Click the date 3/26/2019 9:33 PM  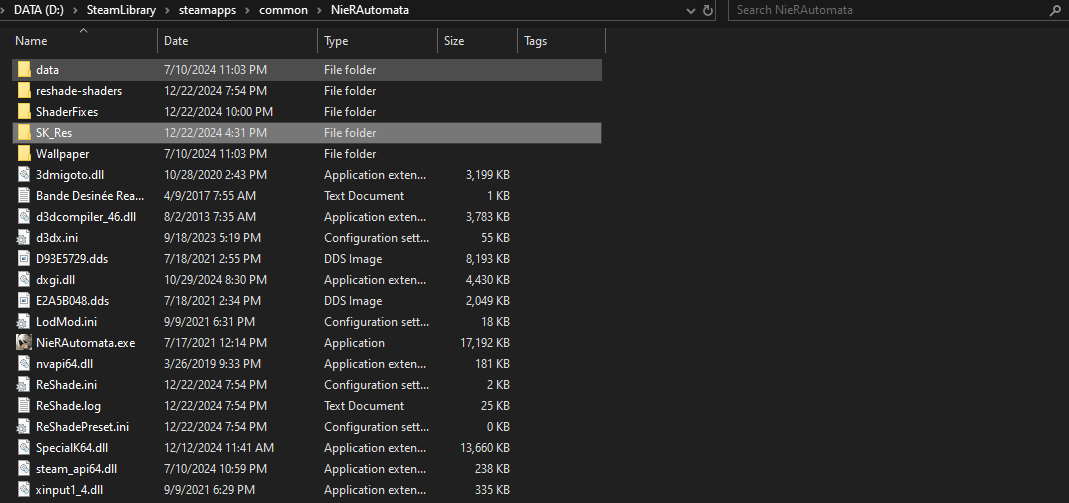[x=213, y=364]
